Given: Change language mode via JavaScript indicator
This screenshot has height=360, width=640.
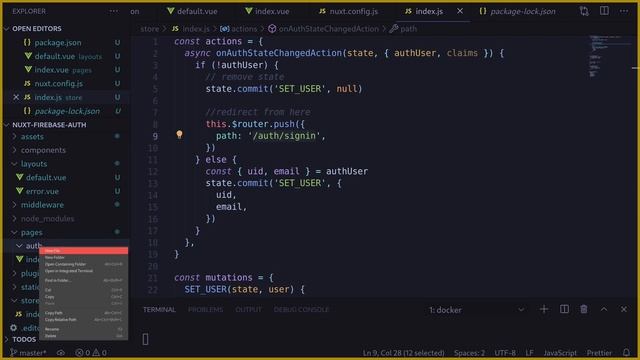Looking at the screenshot, I should (560, 353).
